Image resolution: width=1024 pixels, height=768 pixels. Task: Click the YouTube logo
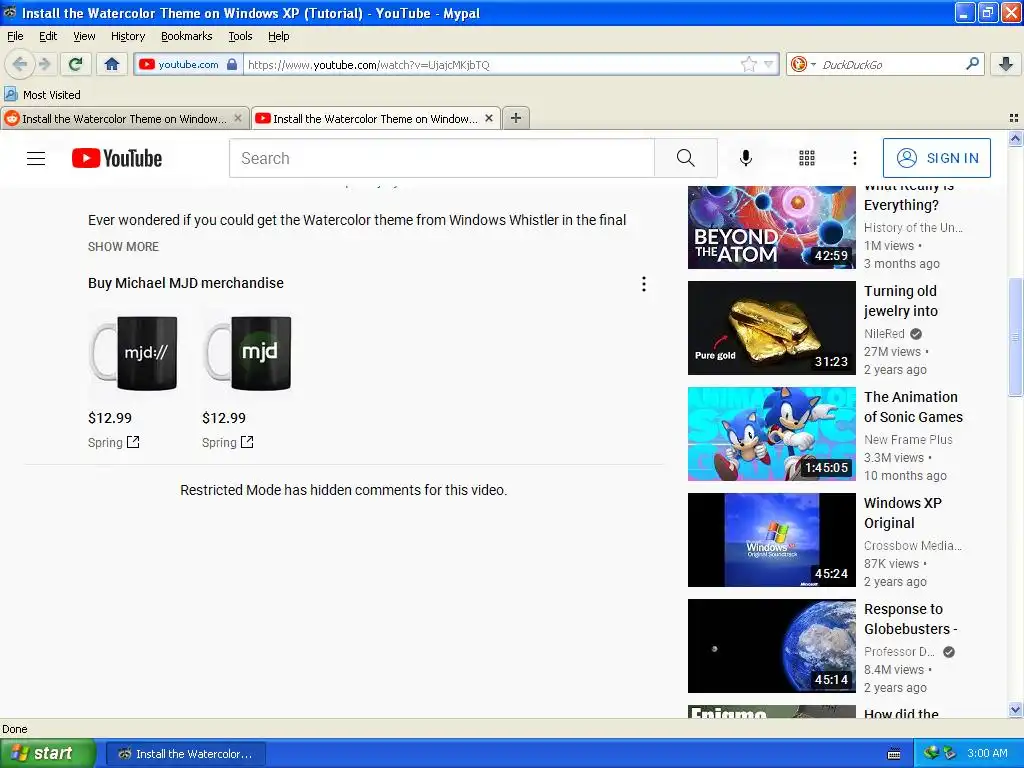point(117,158)
